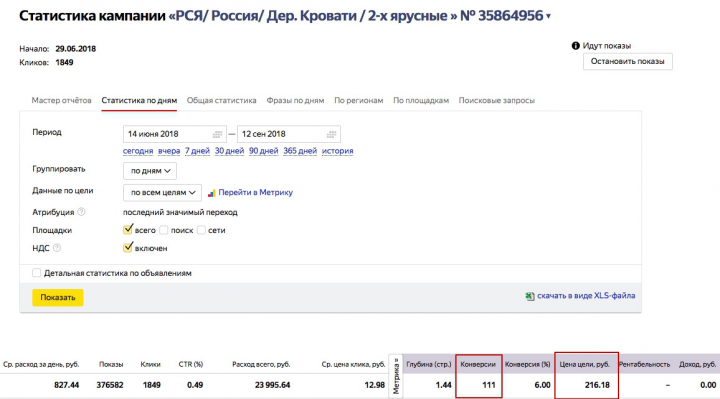
Task: Click help icon next to НДС
Action: pyautogui.click(x=56, y=248)
